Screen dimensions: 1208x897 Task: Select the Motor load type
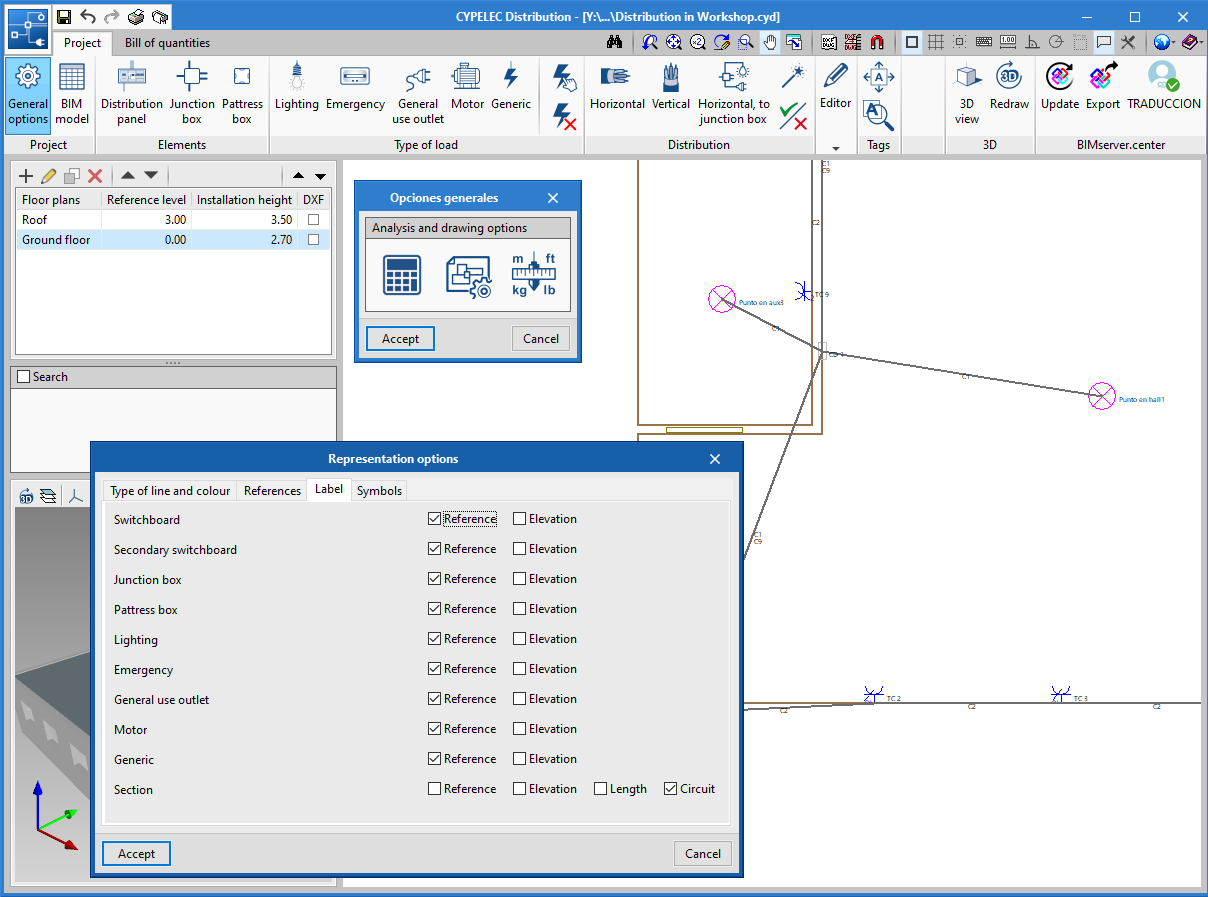(467, 86)
